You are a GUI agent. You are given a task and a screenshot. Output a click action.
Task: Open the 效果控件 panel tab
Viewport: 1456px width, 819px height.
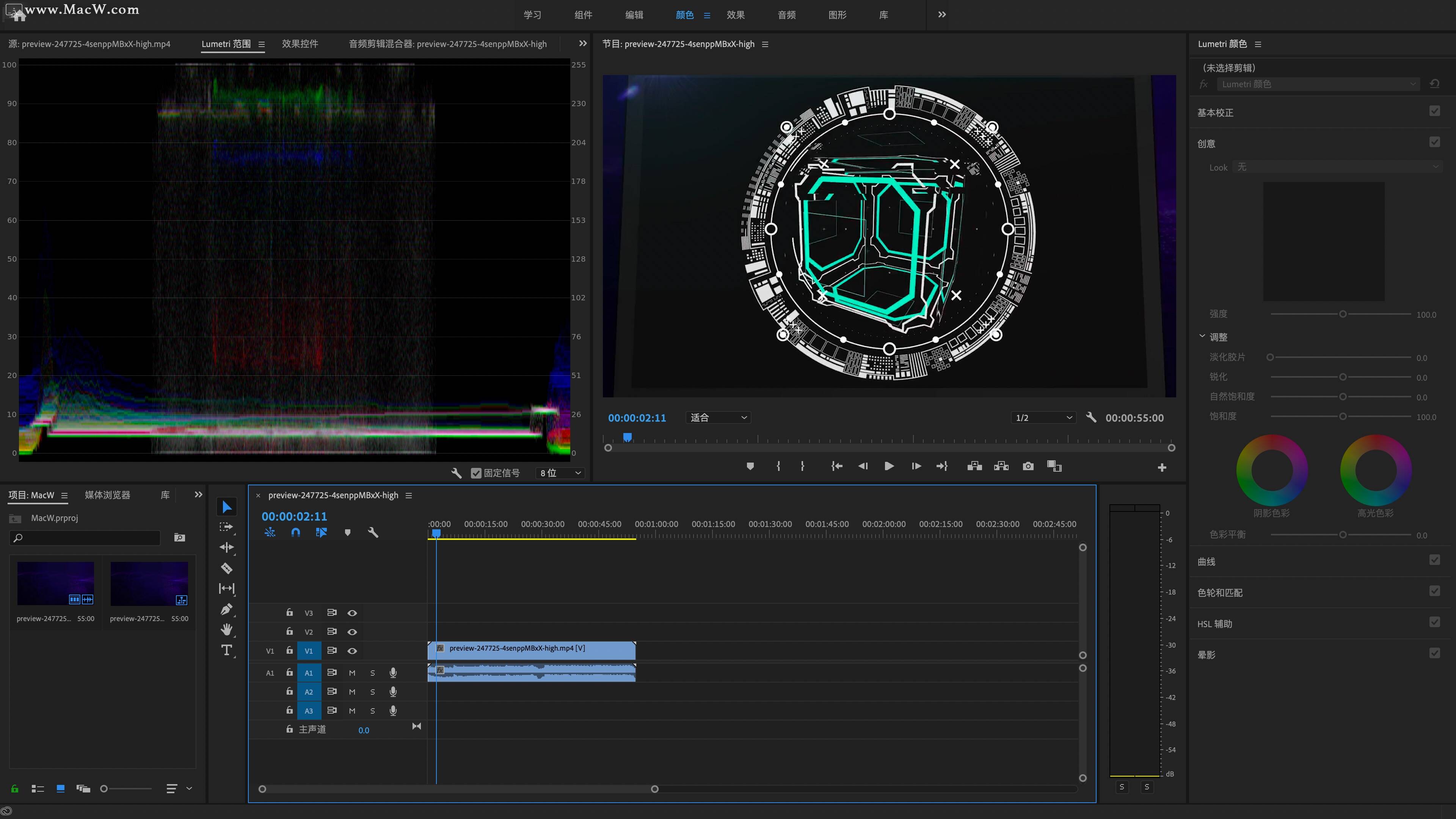click(x=300, y=44)
